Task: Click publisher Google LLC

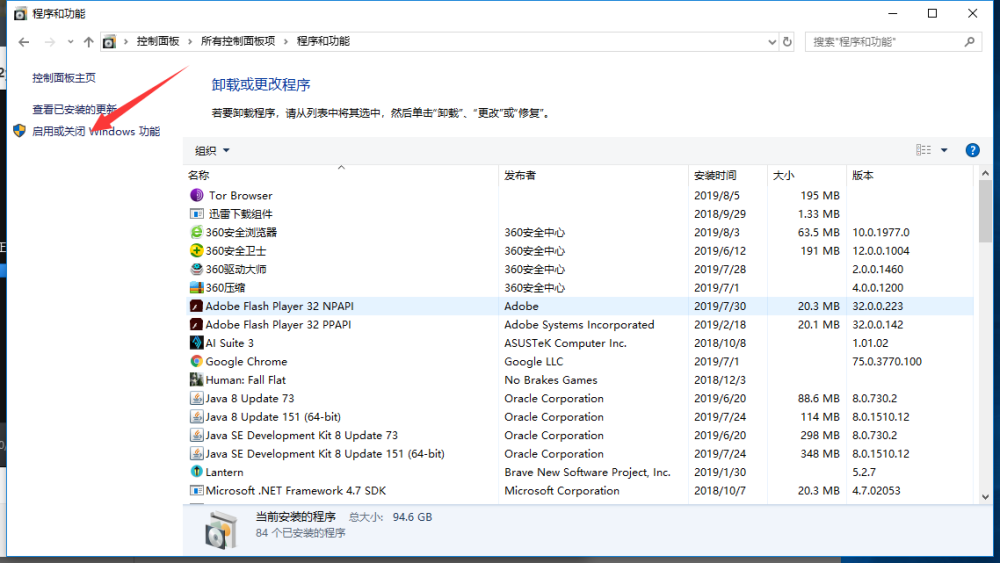Action: coord(533,362)
